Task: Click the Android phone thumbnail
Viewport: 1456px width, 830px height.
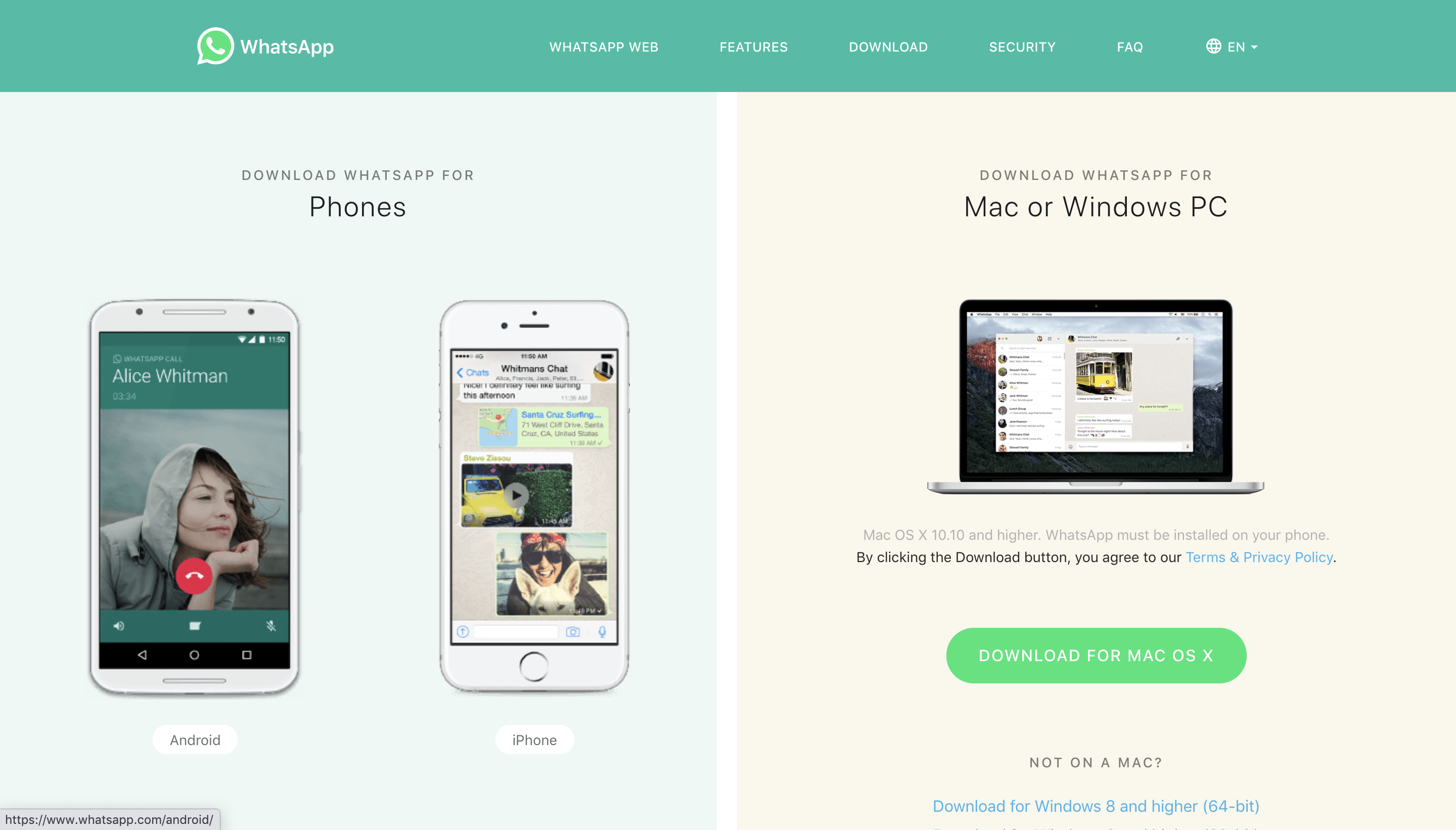Action: [x=196, y=500]
